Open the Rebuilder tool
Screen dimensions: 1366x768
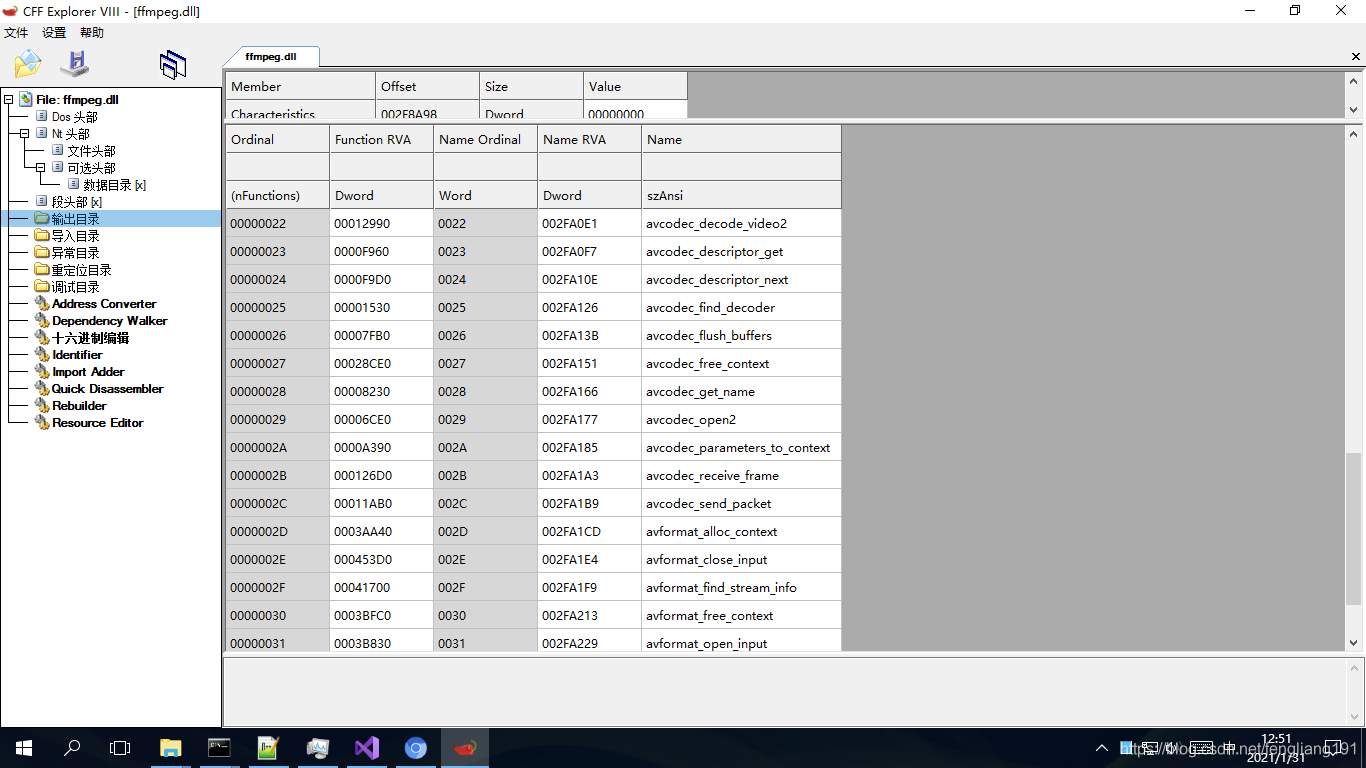coord(79,406)
